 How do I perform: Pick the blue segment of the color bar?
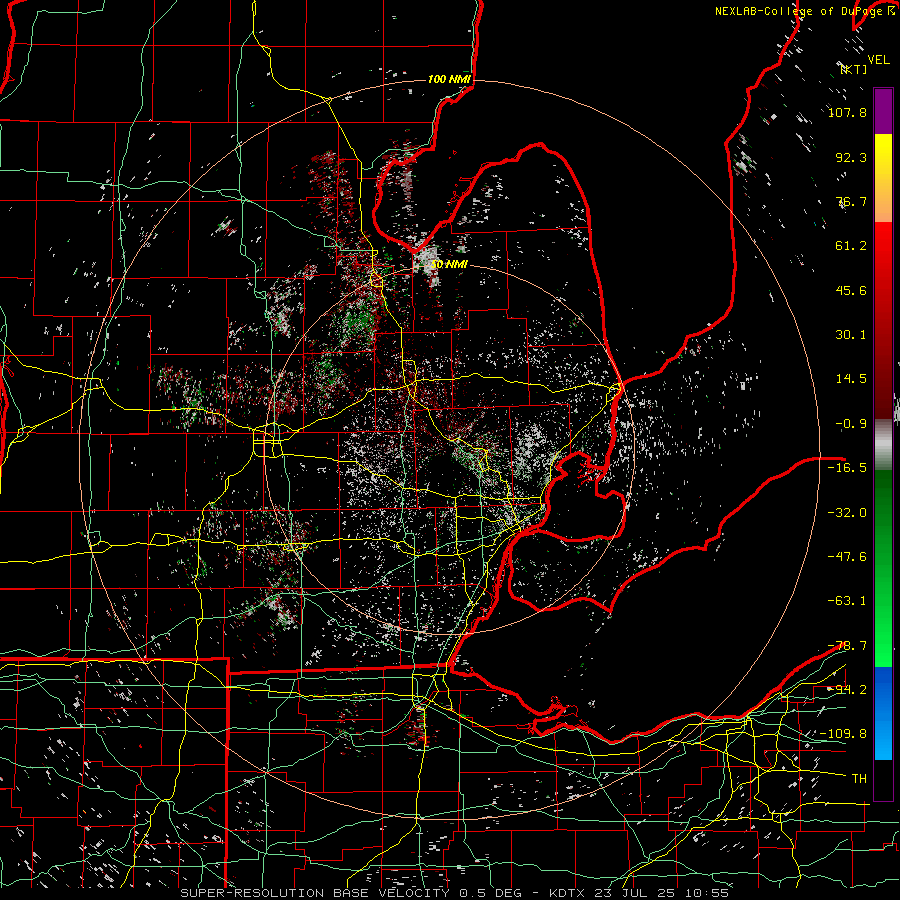pyautogui.click(x=883, y=712)
